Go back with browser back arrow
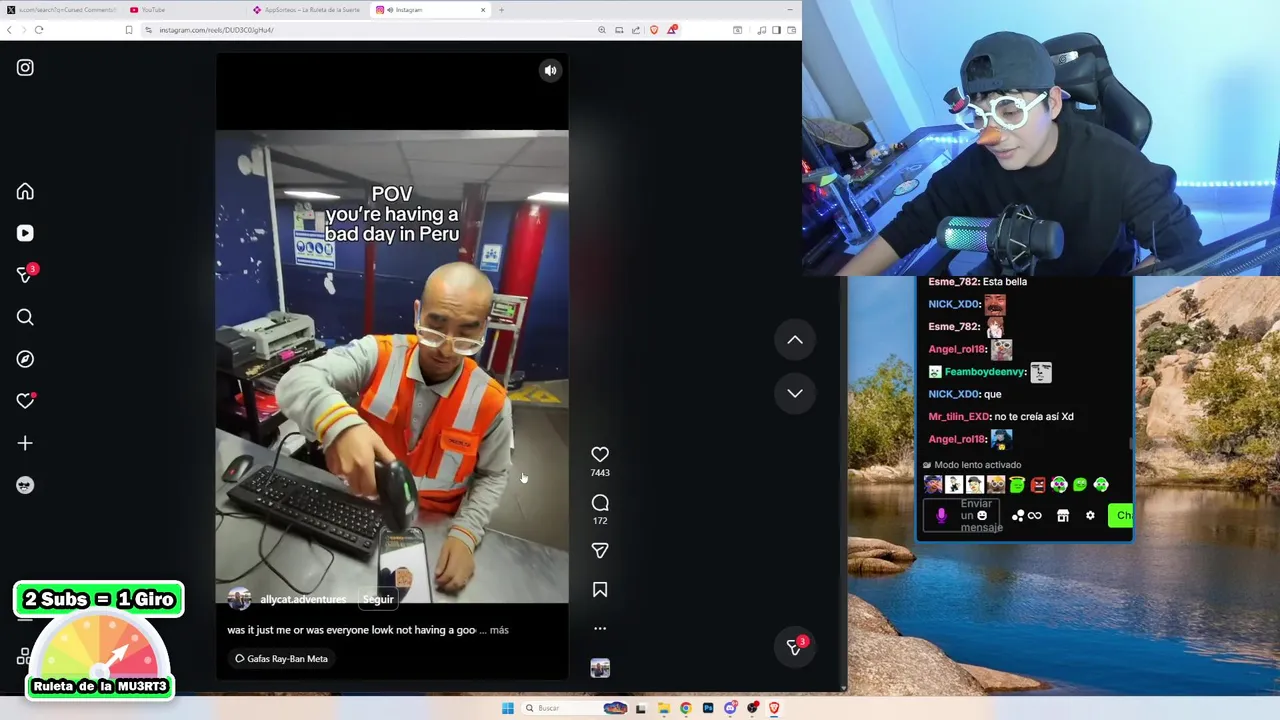The width and height of the screenshot is (1280, 720). pos(9,30)
